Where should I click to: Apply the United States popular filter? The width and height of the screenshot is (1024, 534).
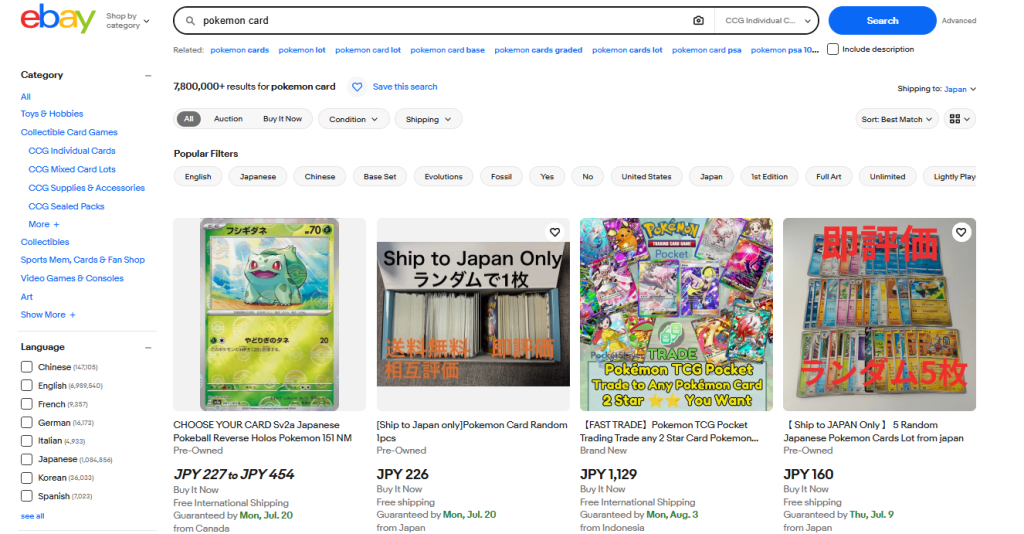[647, 176]
